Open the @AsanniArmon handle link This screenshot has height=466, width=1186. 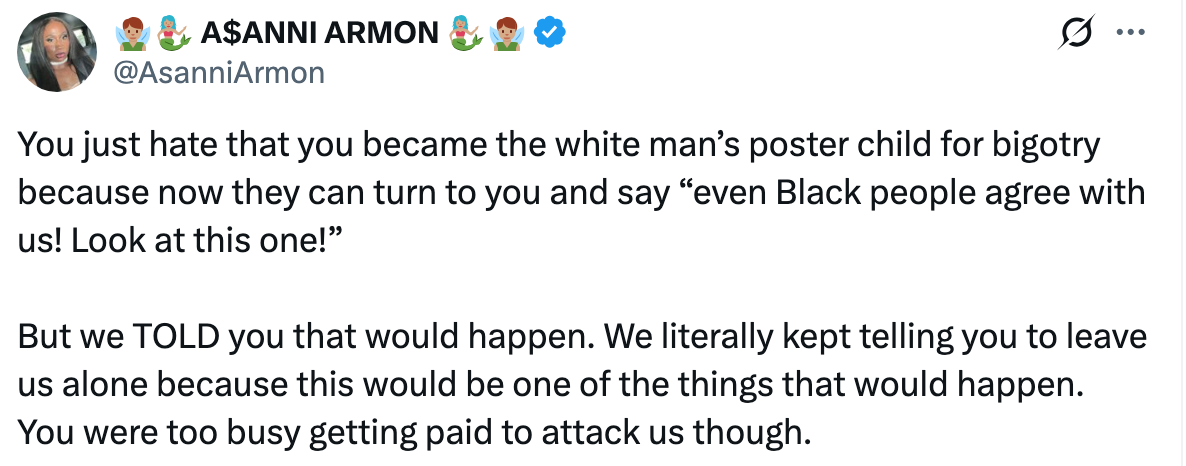coord(220,73)
